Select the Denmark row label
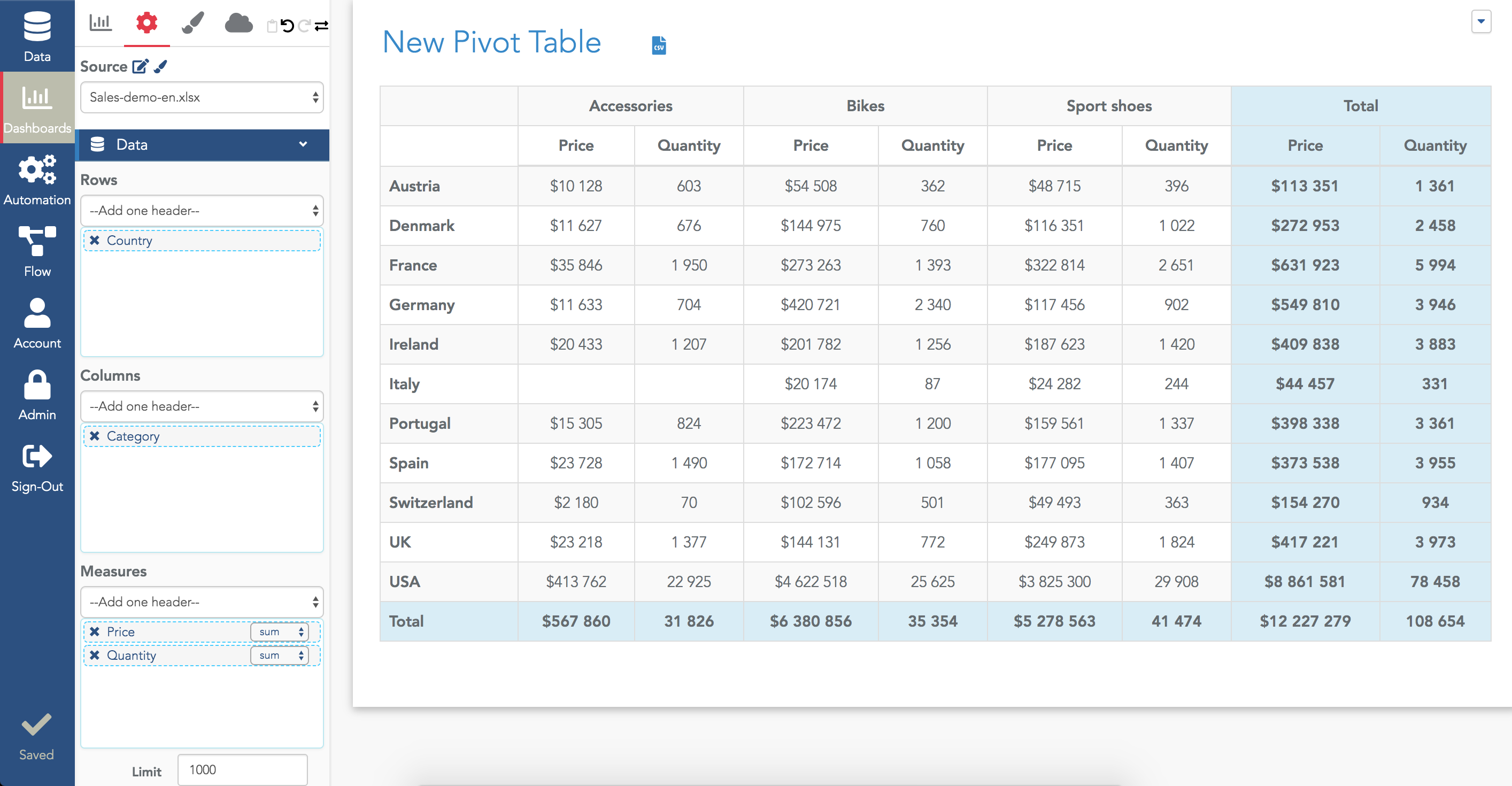Screen dimensions: 1512x786 [x=421, y=226]
